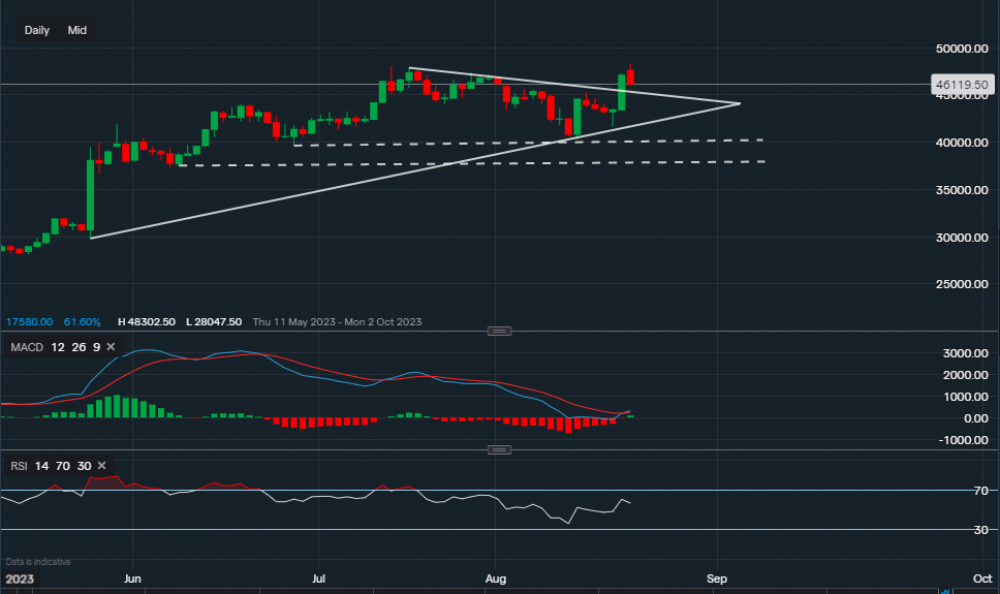Click the RSI period value 14

pos(42,465)
